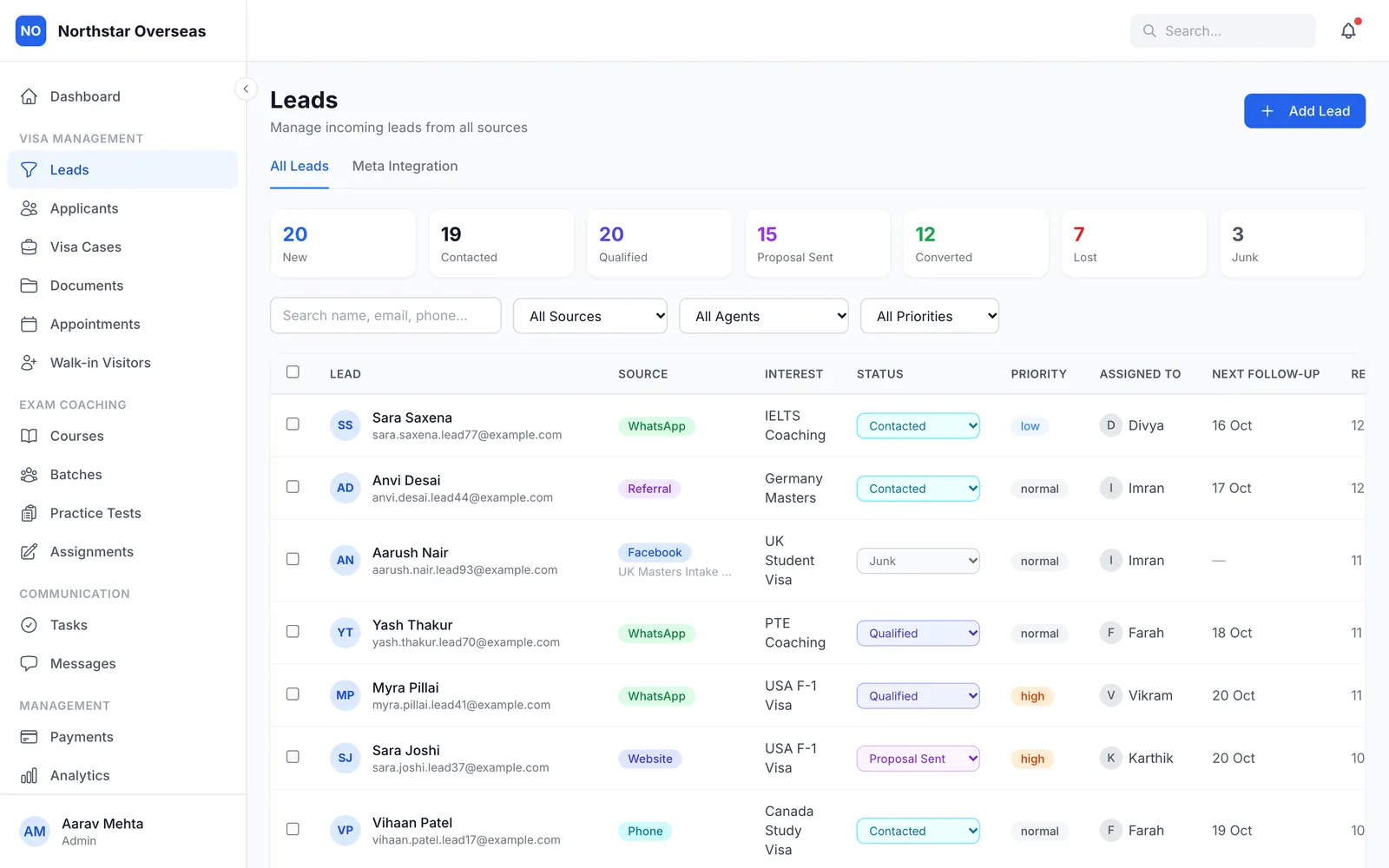Open the All Agents filter dropdown
Viewport: 1389px width, 868px height.
pos(764,316)
